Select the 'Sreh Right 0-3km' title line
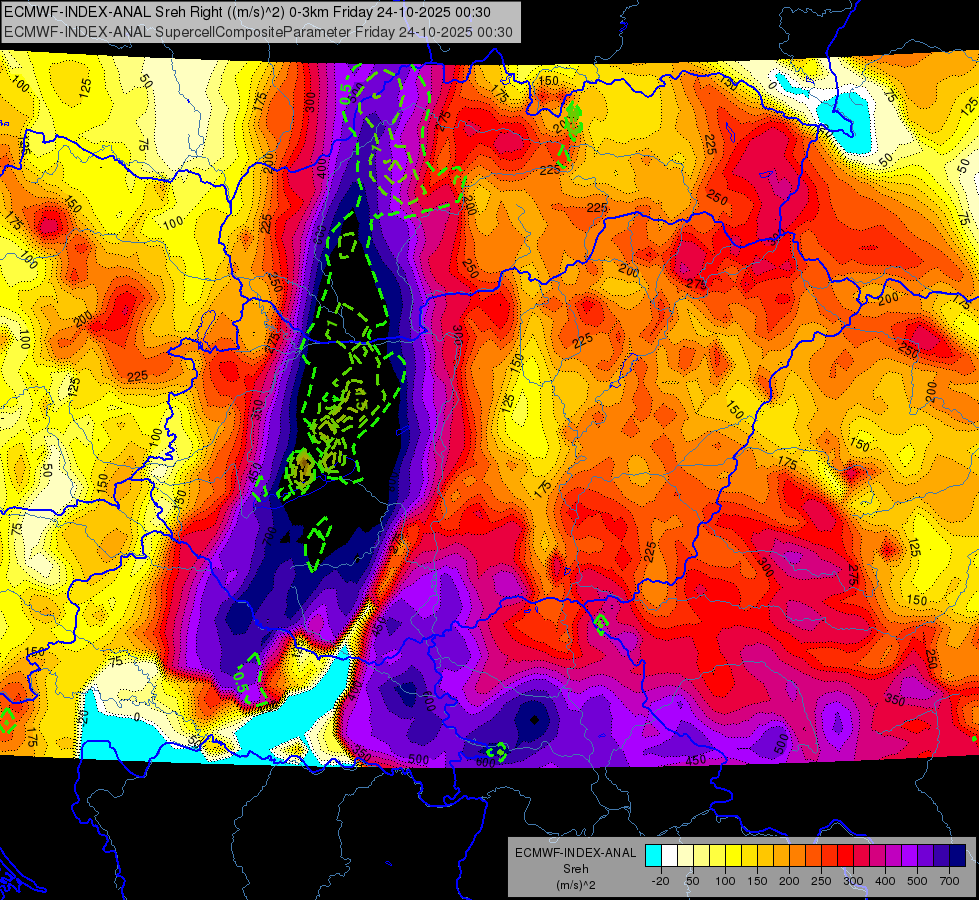Screen dimensions: 979x900 click(247, 12)
